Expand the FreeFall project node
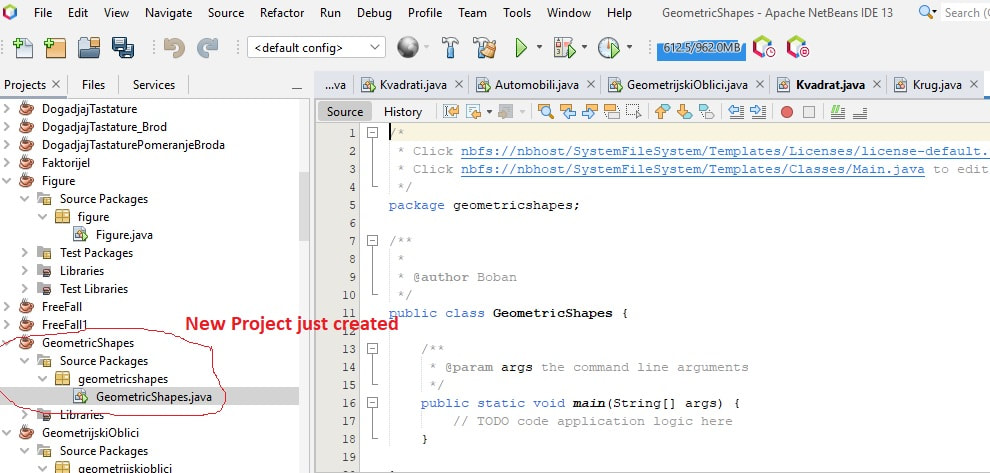The height and width of the screenshot is (473, 990). [7, 307]
